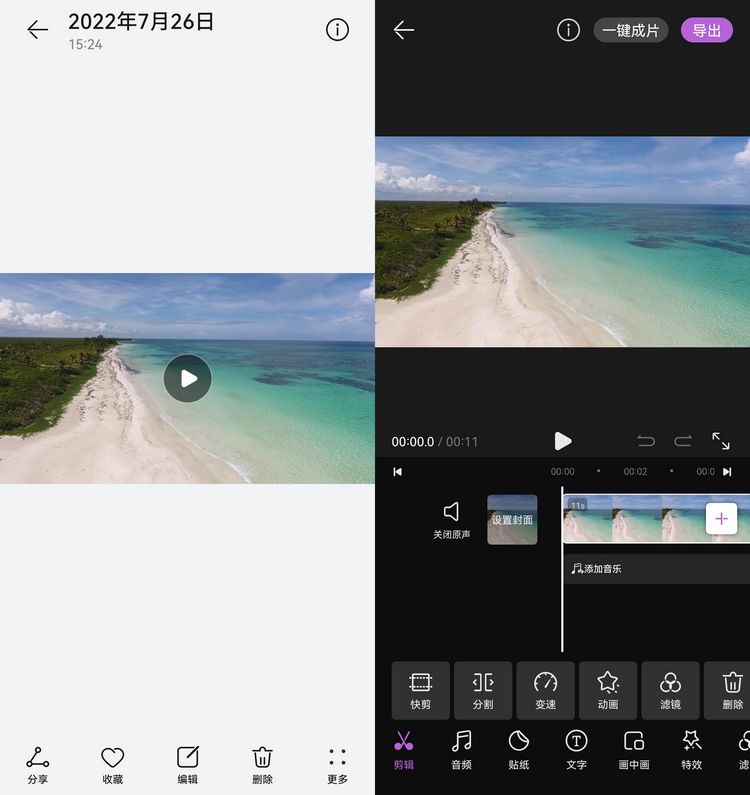Switch to the 贴纸 sticker tab

[x=519, y=750]
